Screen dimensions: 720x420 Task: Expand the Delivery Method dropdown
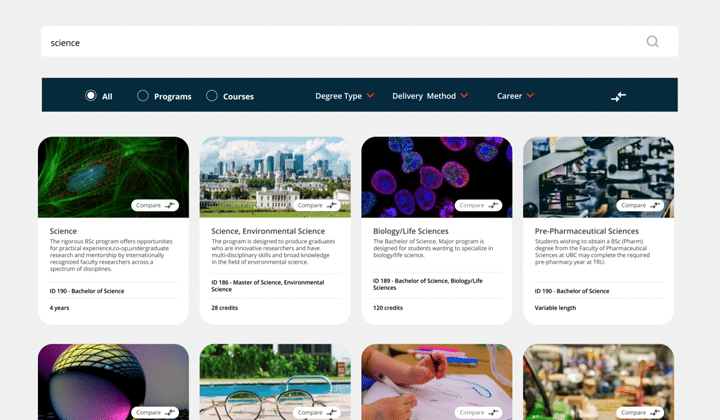click(x=430, y=96)
